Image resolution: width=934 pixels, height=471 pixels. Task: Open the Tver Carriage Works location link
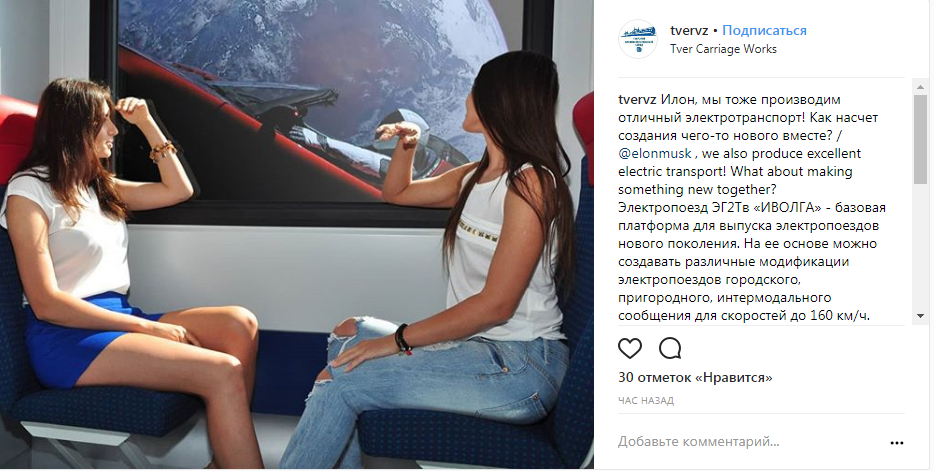(723, 49)
